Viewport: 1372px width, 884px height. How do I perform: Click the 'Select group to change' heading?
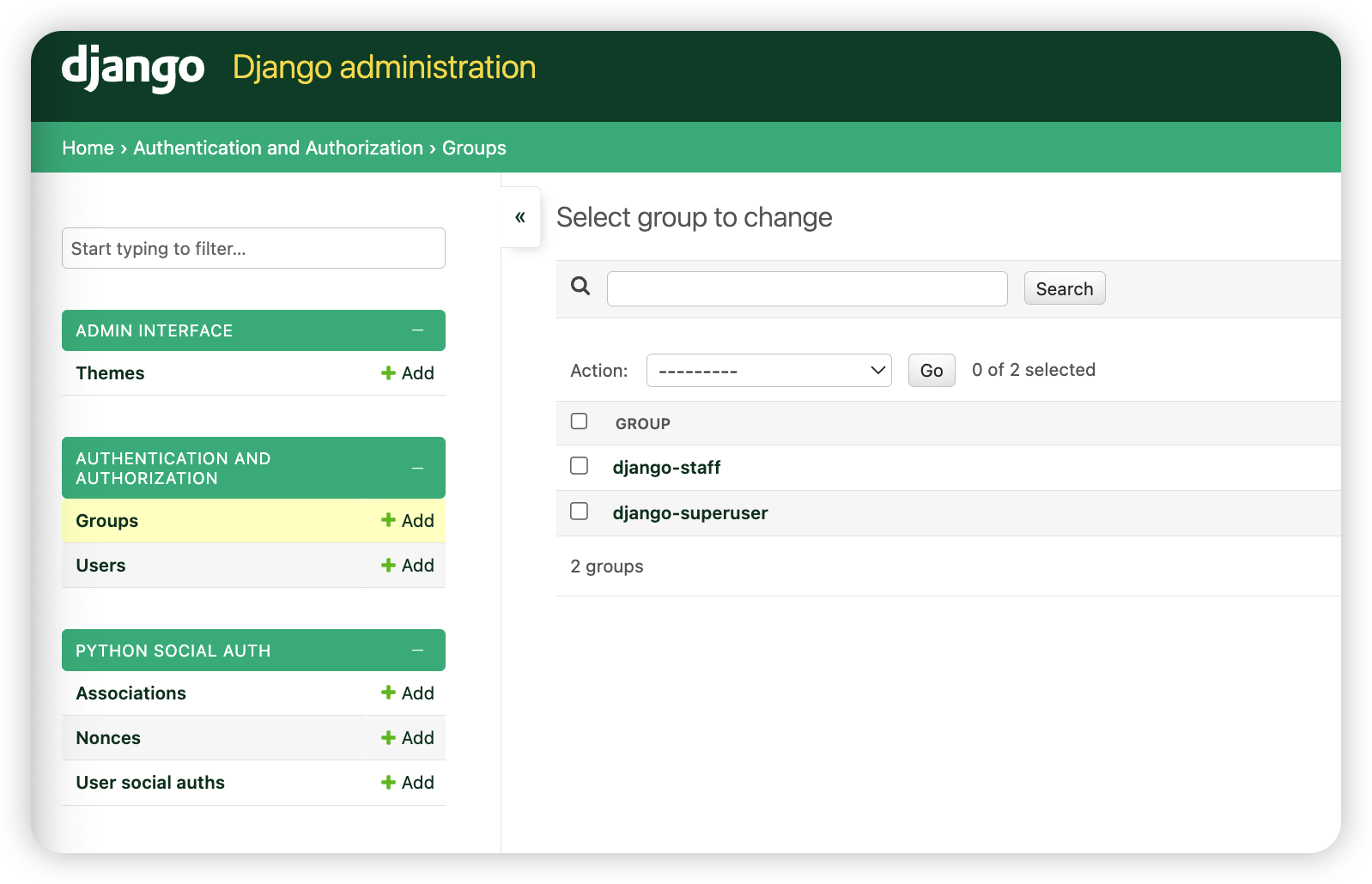[x=695, y=217]
